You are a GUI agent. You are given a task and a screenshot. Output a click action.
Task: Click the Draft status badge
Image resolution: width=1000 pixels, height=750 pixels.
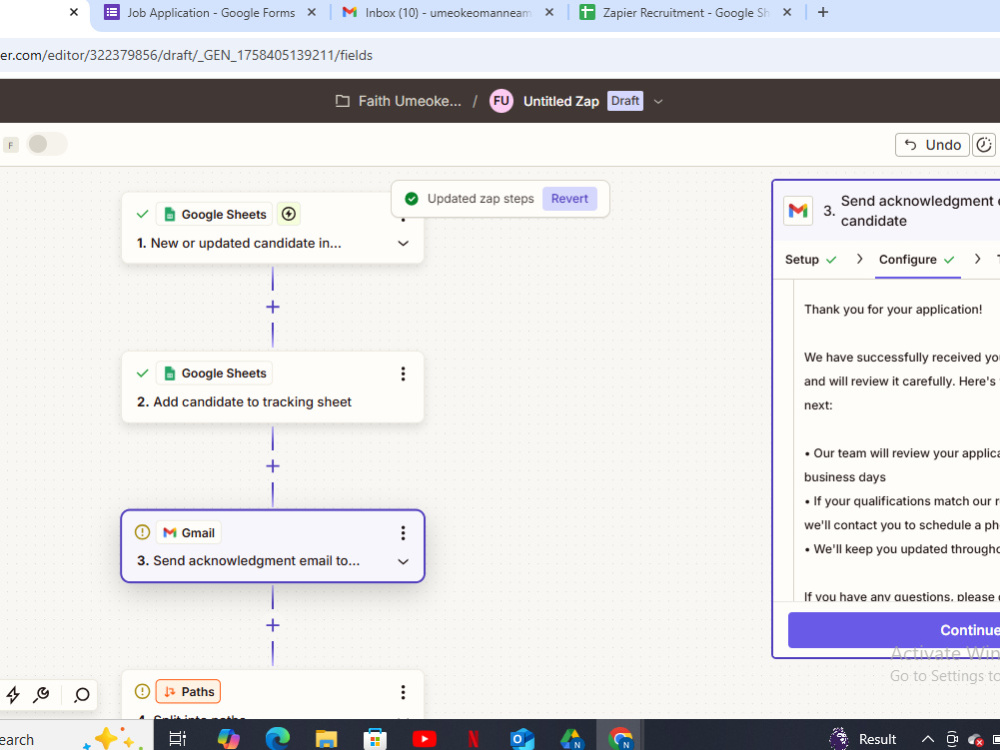coord(625,101)
